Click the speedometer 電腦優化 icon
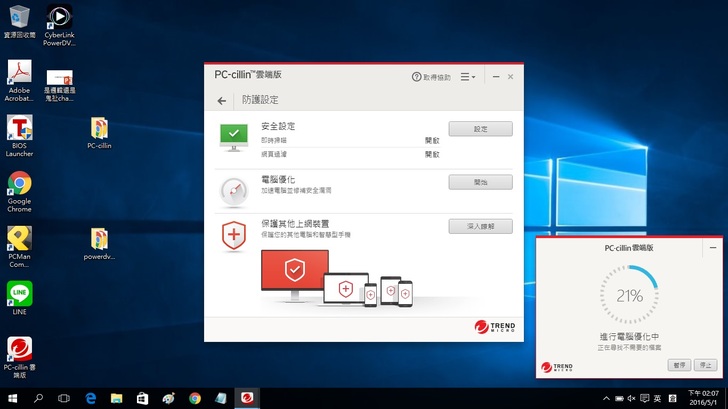 (234, 191)
